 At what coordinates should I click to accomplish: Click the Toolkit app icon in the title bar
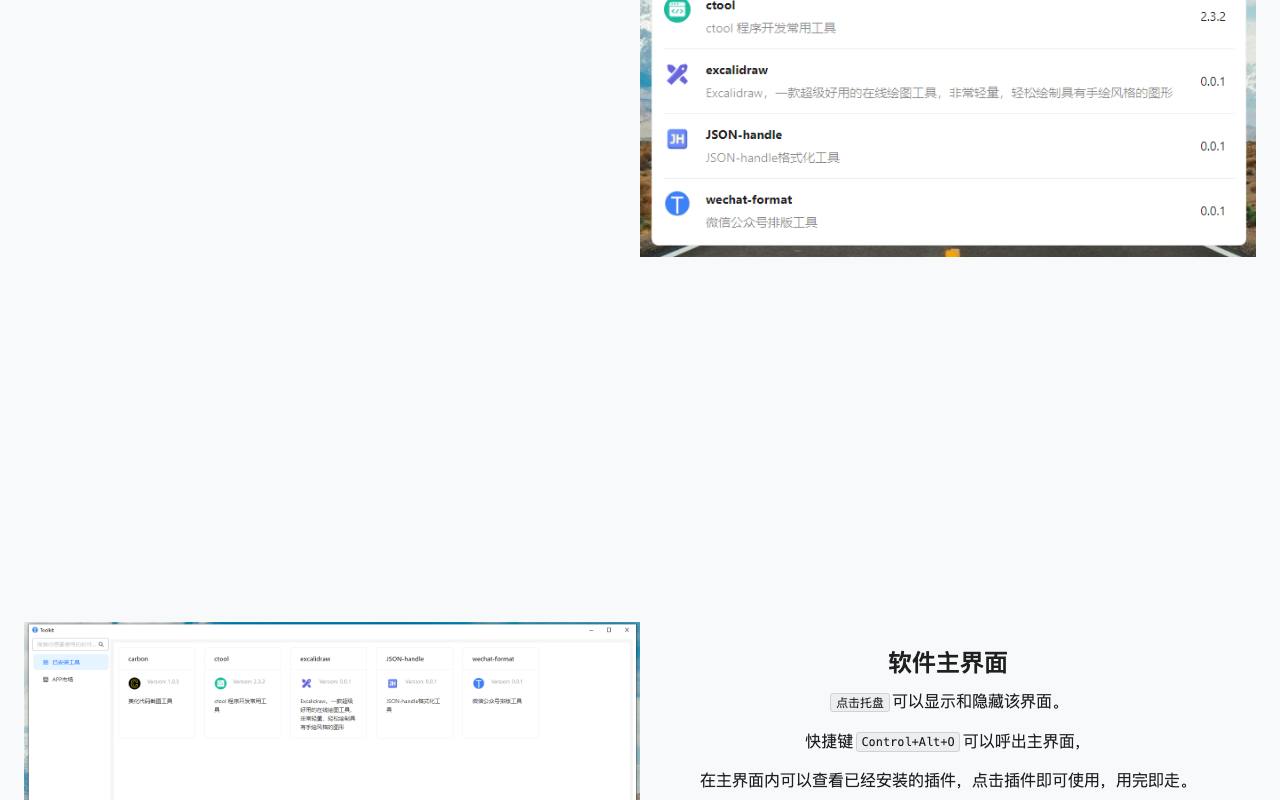[35, 630]
